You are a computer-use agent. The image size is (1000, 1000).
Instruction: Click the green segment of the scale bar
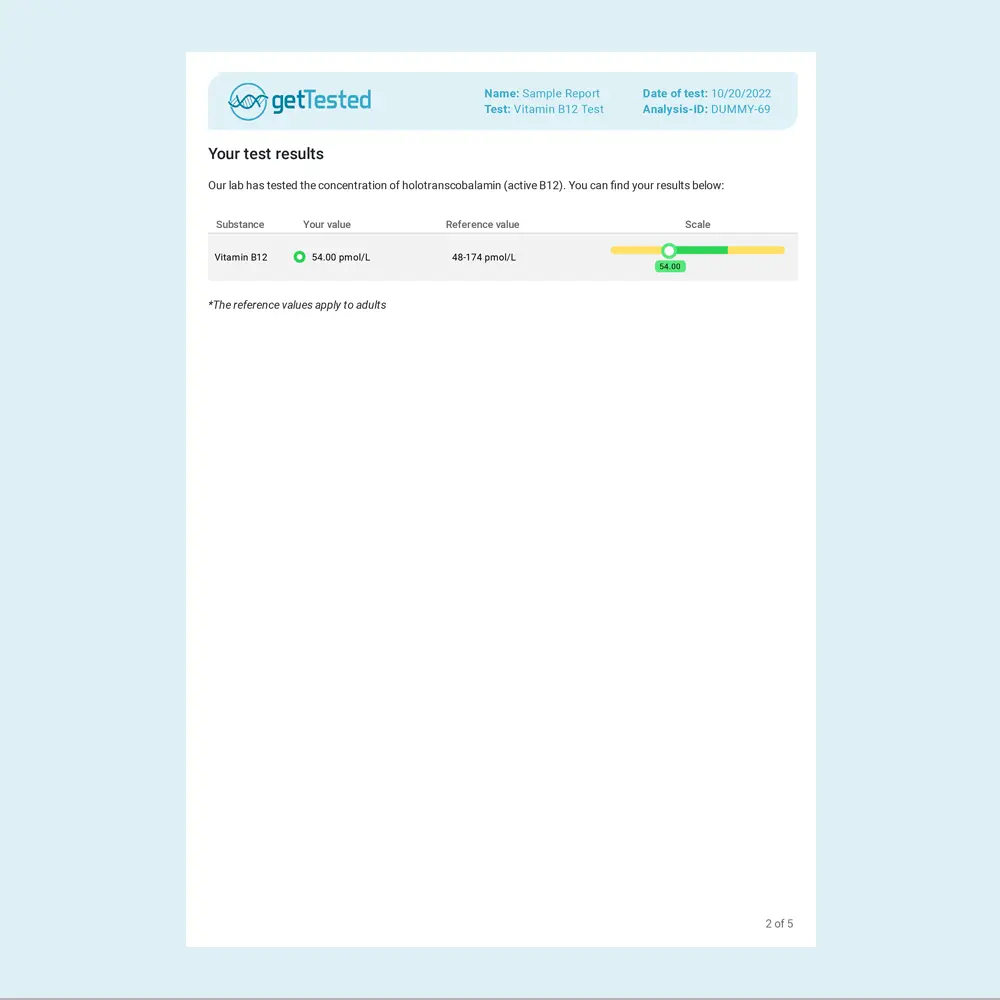[702, 250]
